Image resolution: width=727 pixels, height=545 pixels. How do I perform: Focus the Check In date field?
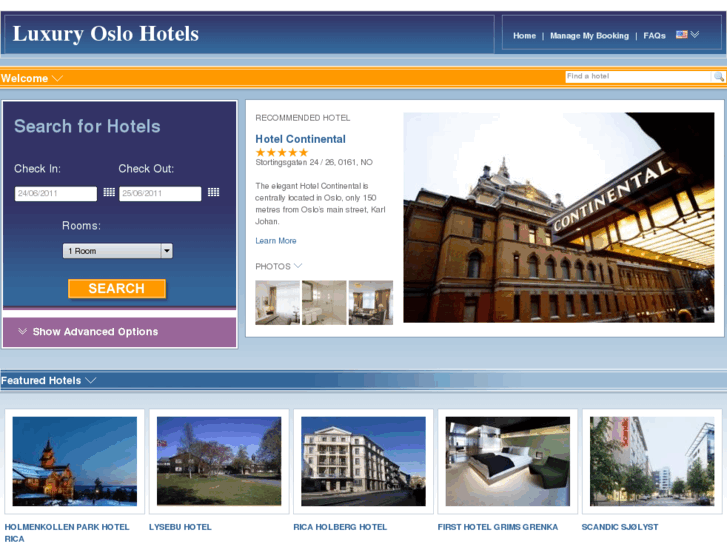pyautogui.click(x=56, y=193)
